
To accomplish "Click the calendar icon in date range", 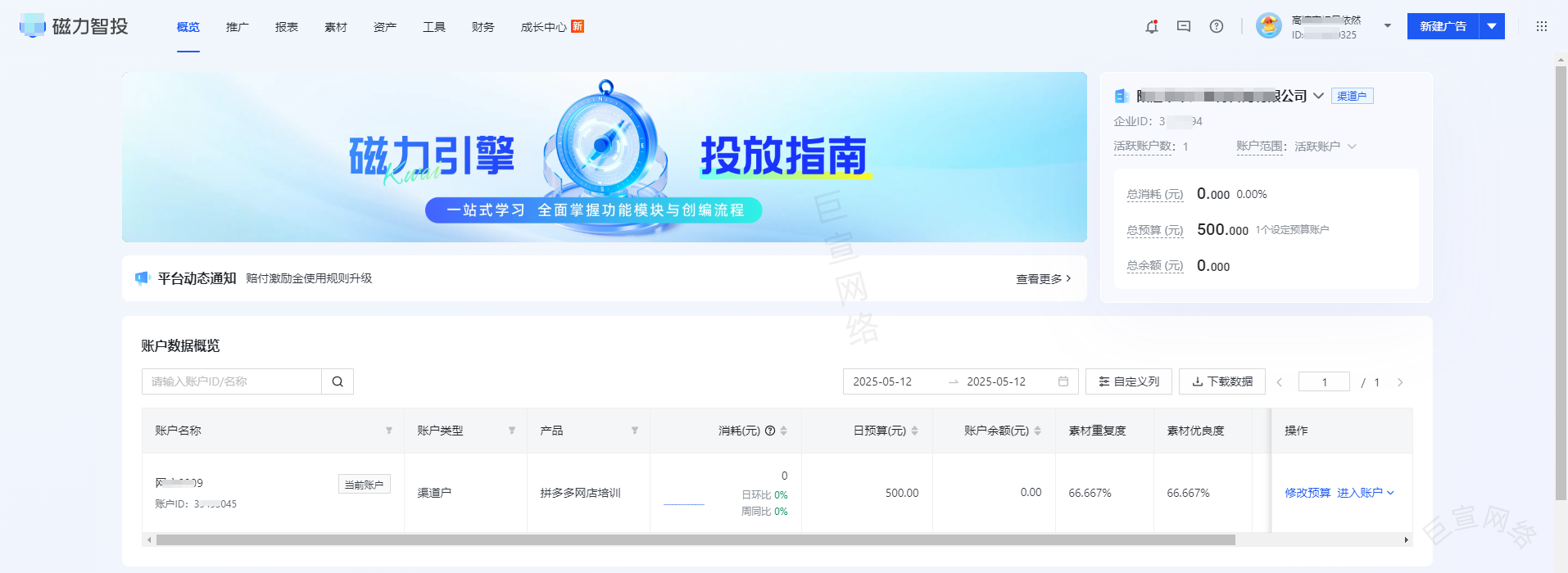I will [x=1063, y=381].
